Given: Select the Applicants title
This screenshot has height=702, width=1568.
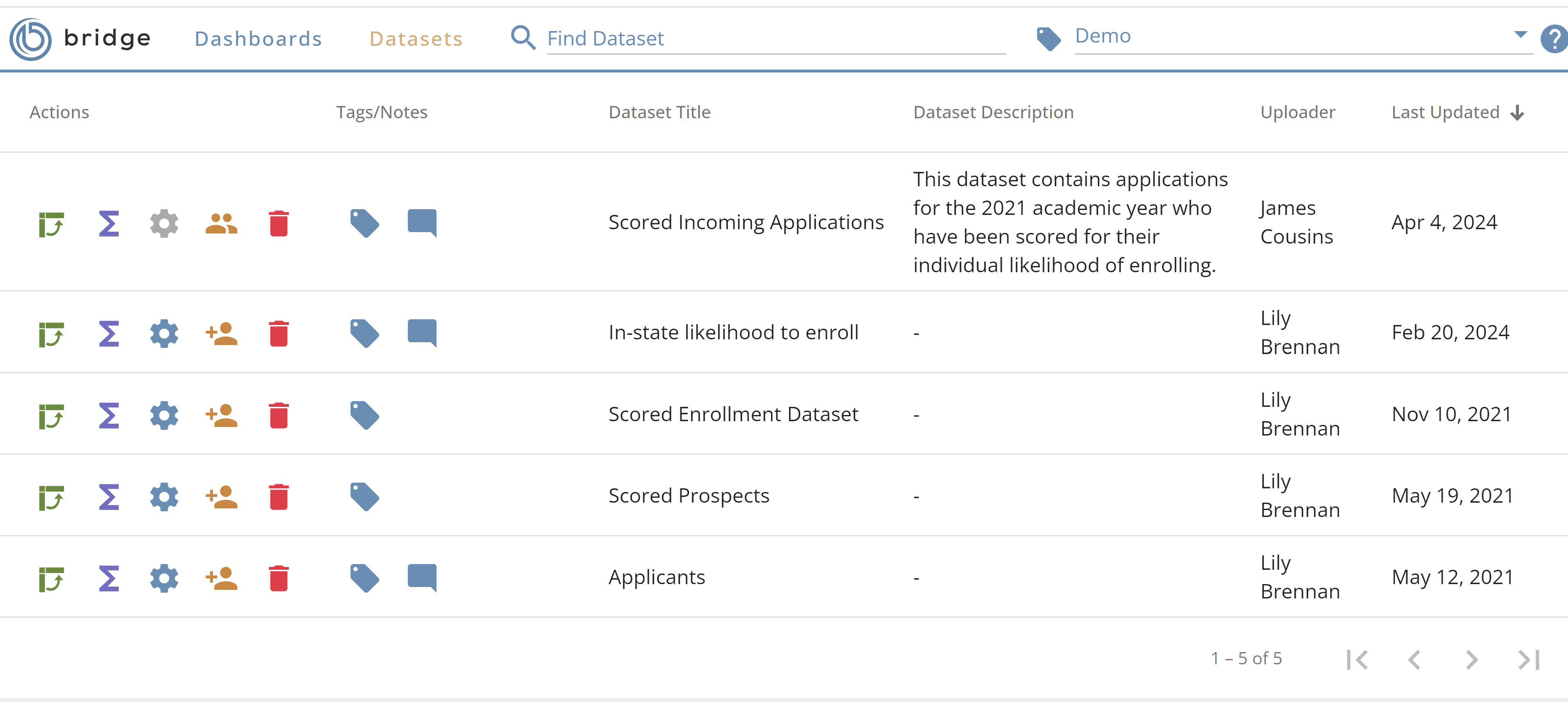Looking at the screenshot, I should (657, 578).
